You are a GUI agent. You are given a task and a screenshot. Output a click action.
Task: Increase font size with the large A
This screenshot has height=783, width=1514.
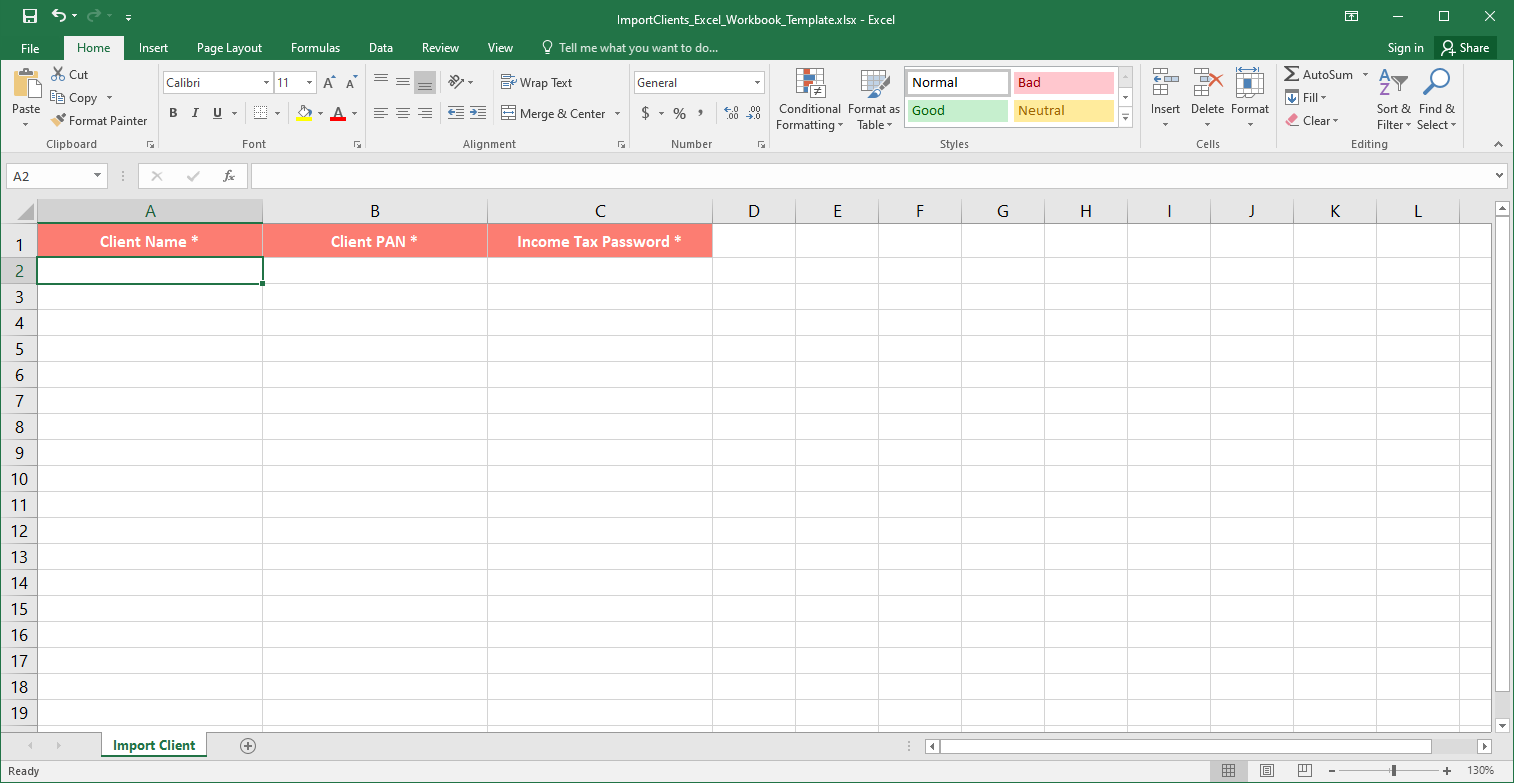(x=330, y=83)
